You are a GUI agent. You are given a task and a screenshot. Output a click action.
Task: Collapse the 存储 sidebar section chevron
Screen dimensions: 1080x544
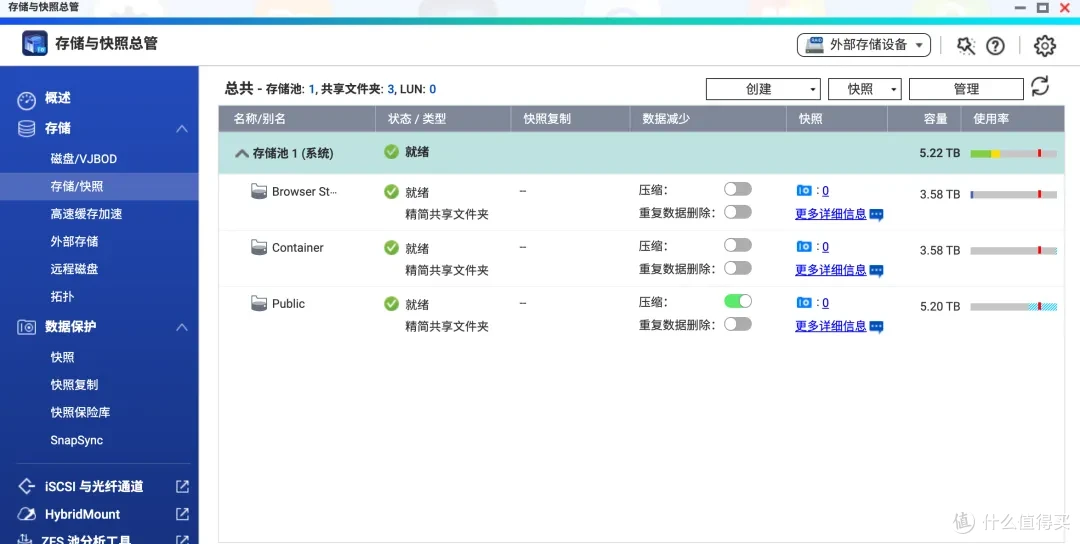coord(182,129)
